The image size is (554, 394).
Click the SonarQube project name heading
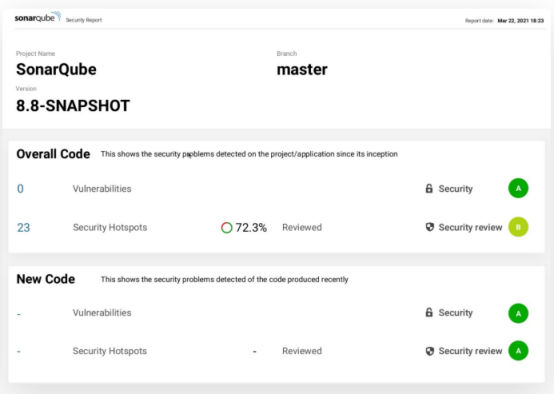(x=56, y=69)
